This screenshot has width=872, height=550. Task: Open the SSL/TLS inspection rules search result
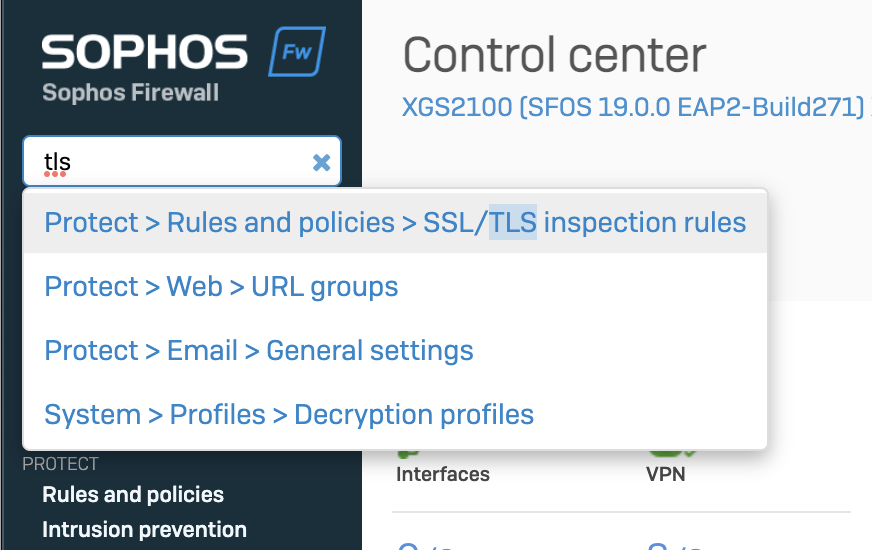(395, 222)
